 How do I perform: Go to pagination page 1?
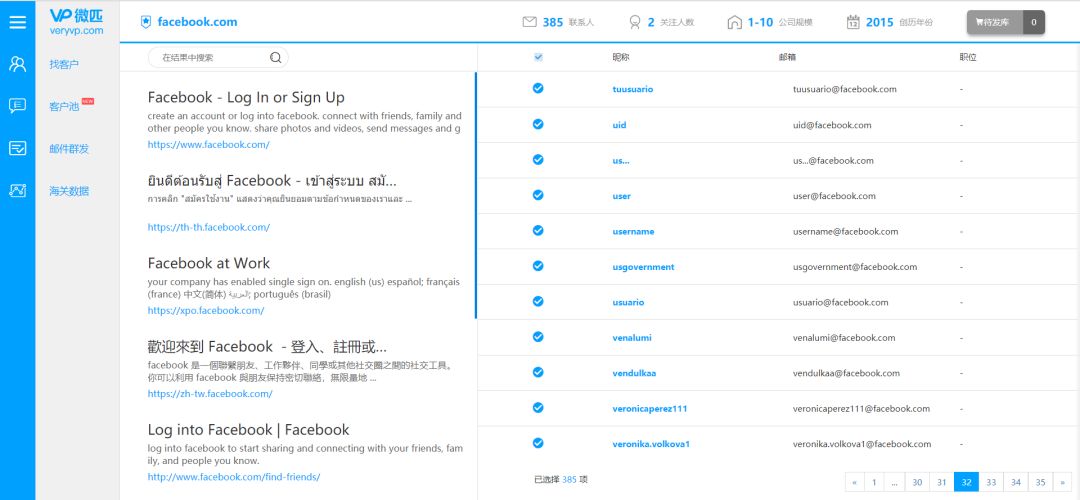click(873, 482)
